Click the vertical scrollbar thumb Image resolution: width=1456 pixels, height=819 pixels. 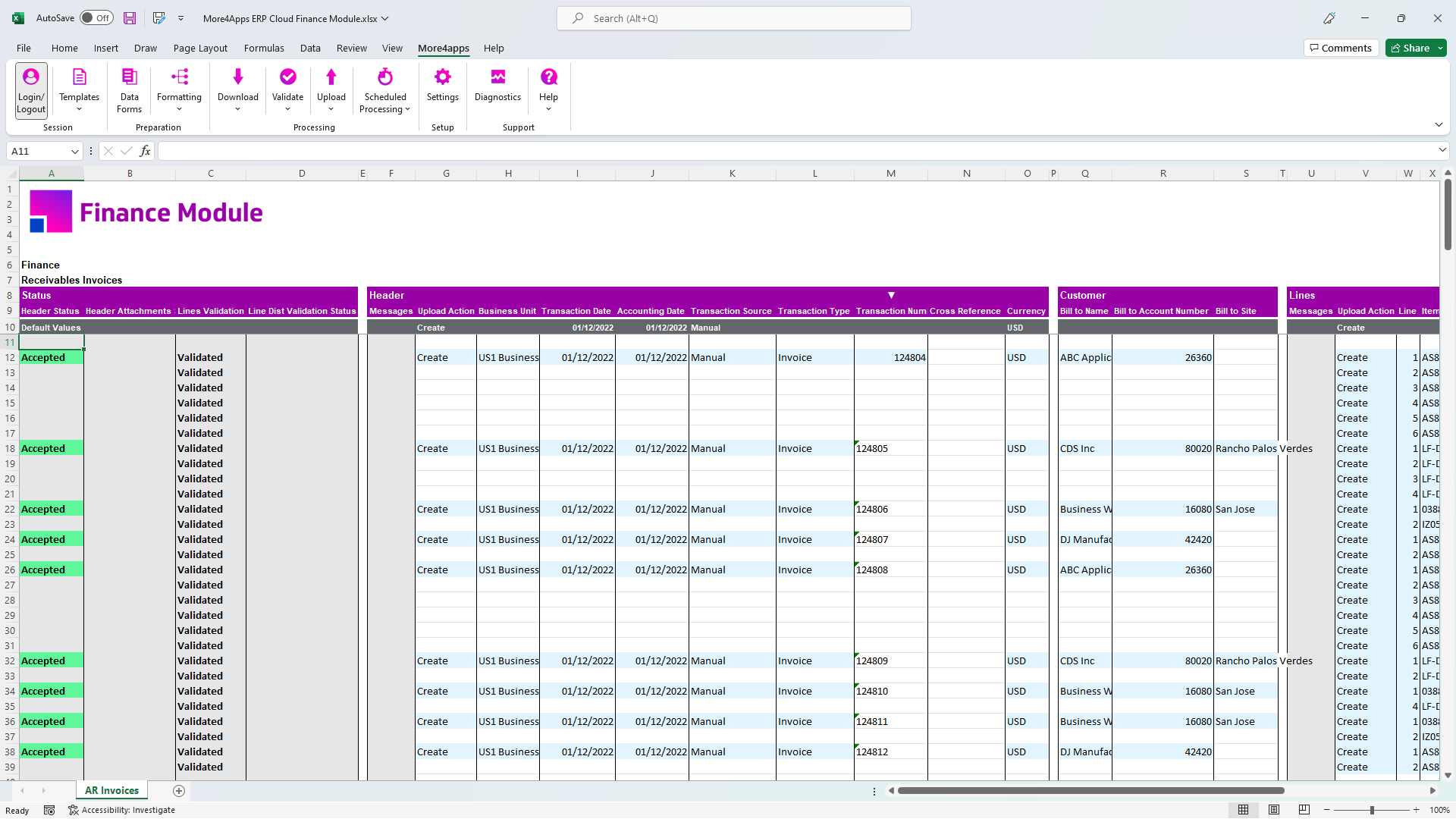point(1448,215)
